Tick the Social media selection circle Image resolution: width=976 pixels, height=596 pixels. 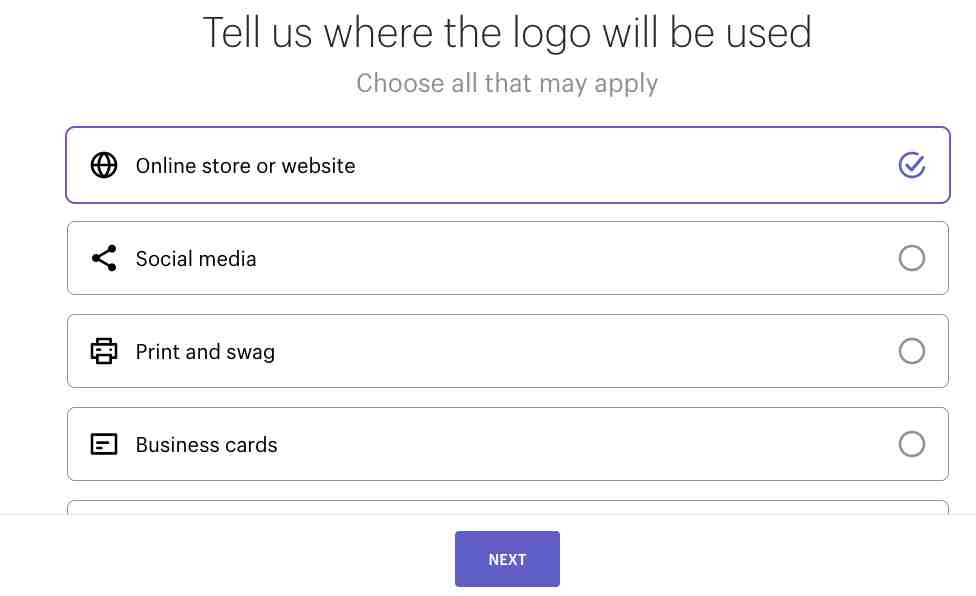tap(911, 258)
